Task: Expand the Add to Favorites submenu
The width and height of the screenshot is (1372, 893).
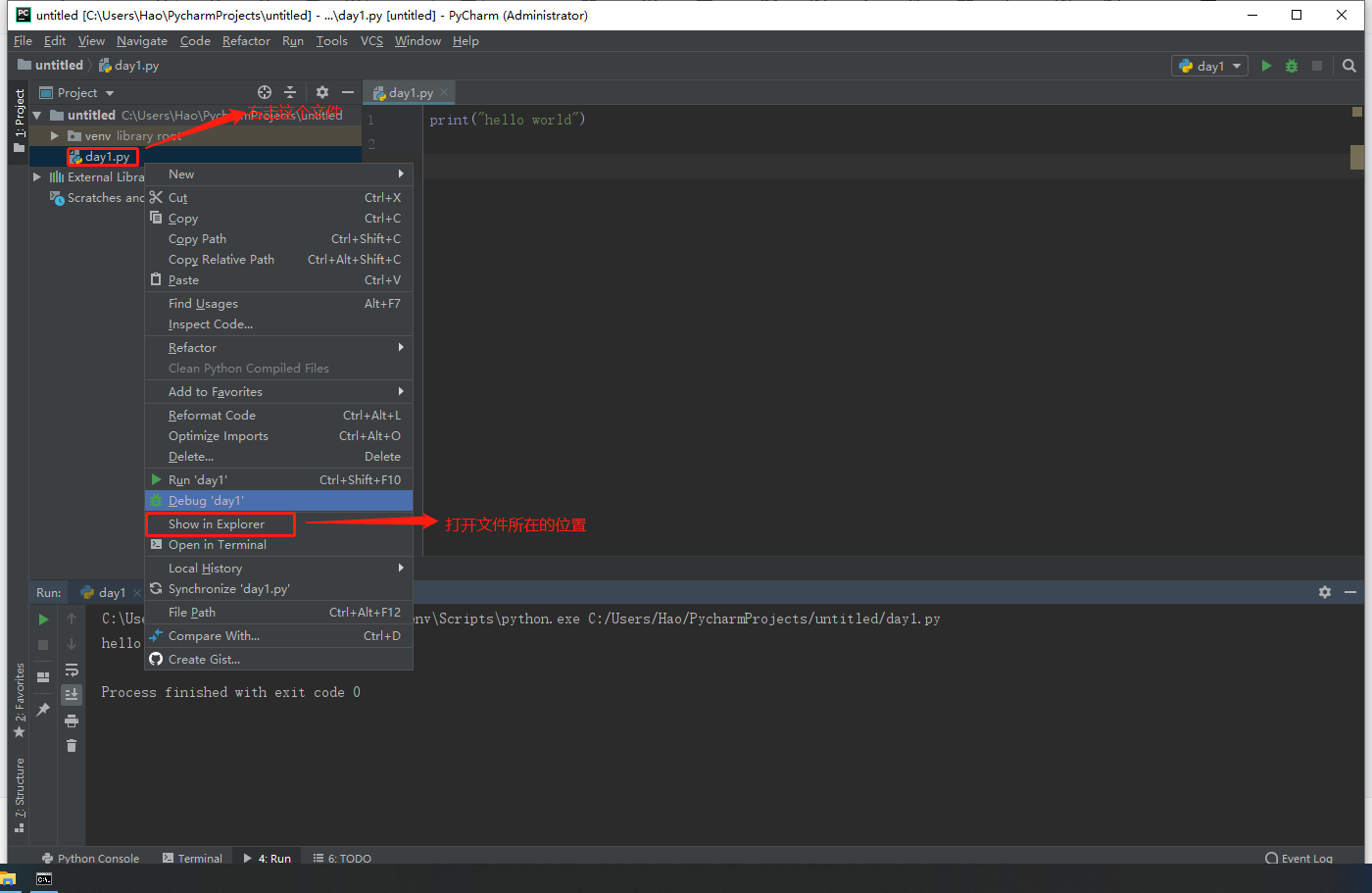Action: pos(278,392)
